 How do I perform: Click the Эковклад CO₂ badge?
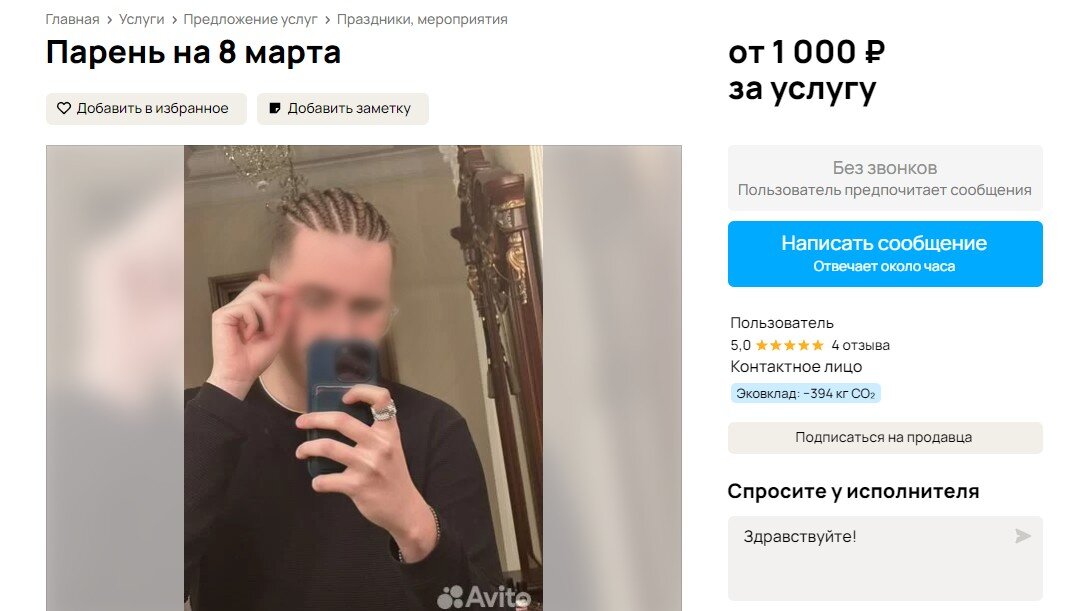pos(805,393)
